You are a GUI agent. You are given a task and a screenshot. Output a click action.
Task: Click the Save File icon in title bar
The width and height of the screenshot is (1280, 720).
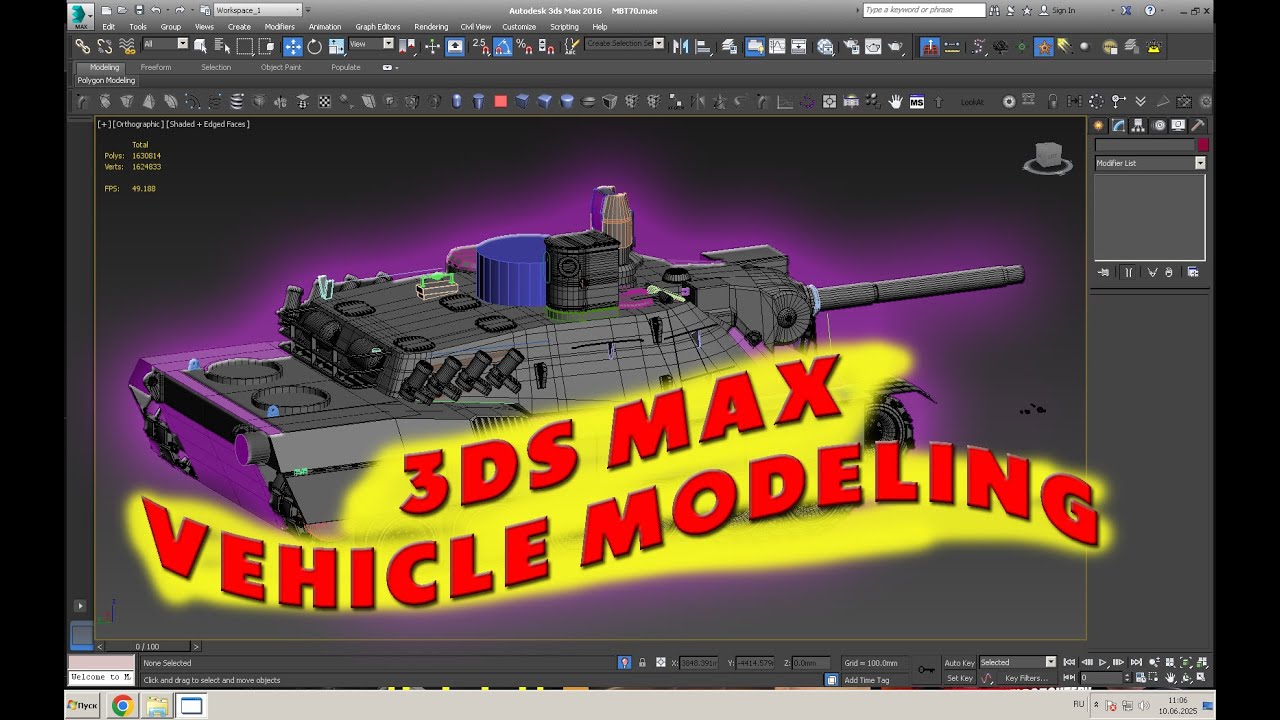pos(138,10)
